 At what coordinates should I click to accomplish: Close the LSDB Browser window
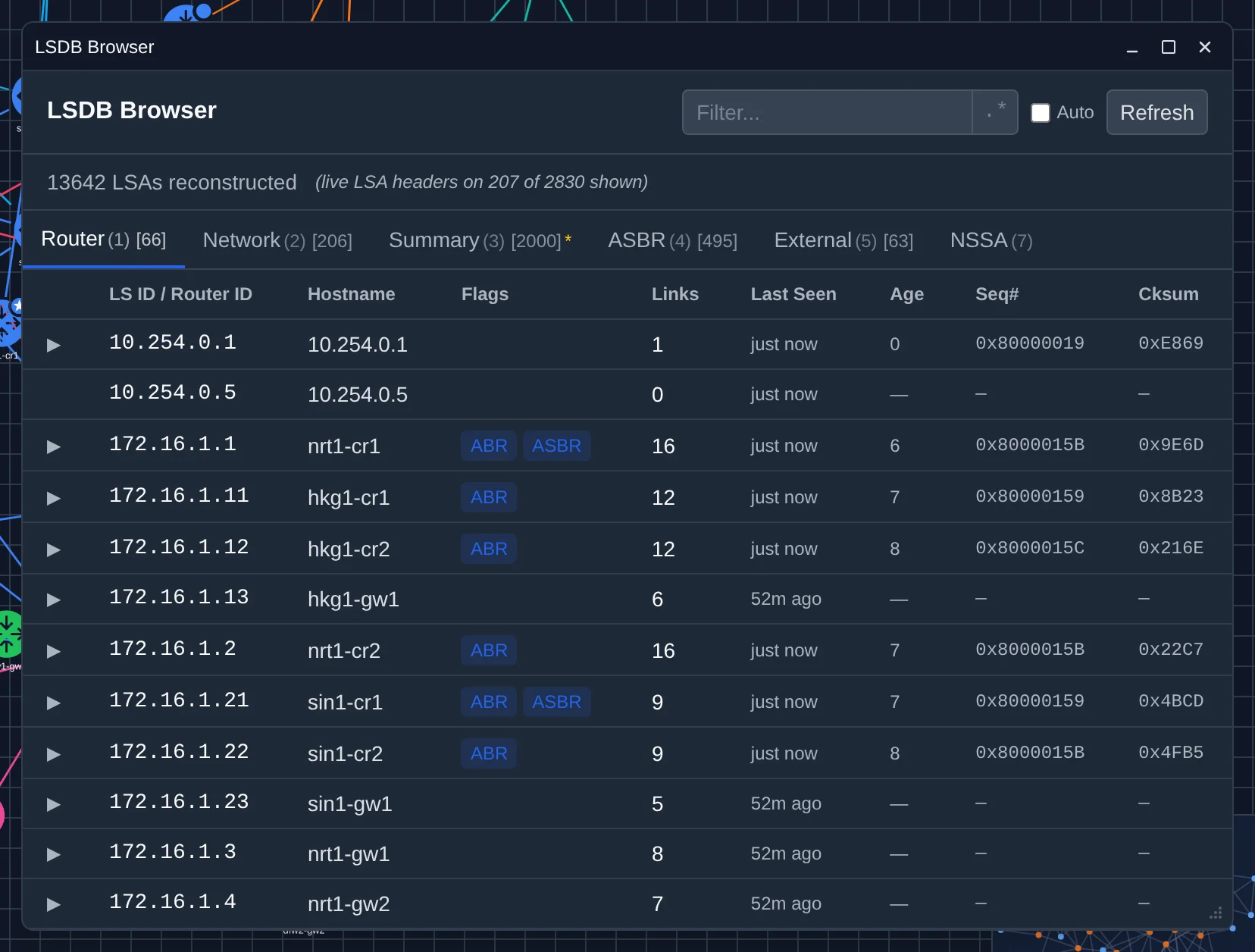[x=1205, y=47]
